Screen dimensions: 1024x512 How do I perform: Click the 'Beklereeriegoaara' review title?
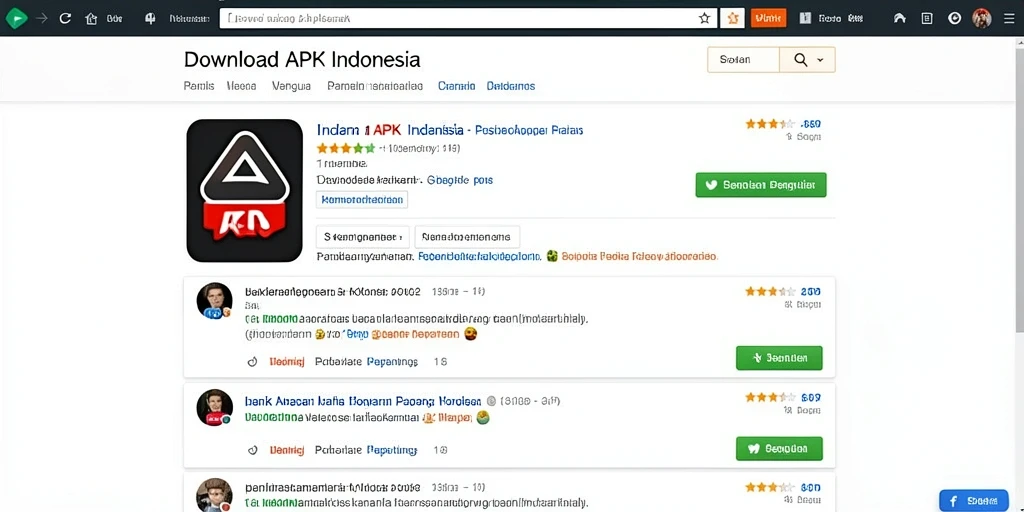(332, 291)
